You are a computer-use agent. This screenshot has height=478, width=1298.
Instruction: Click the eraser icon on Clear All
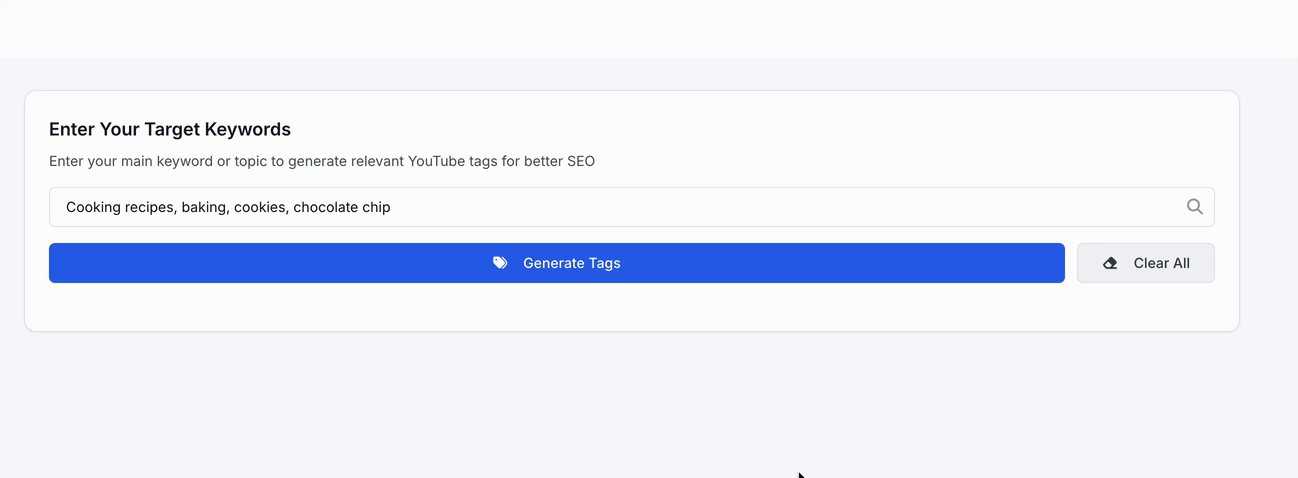point(1110,263)
